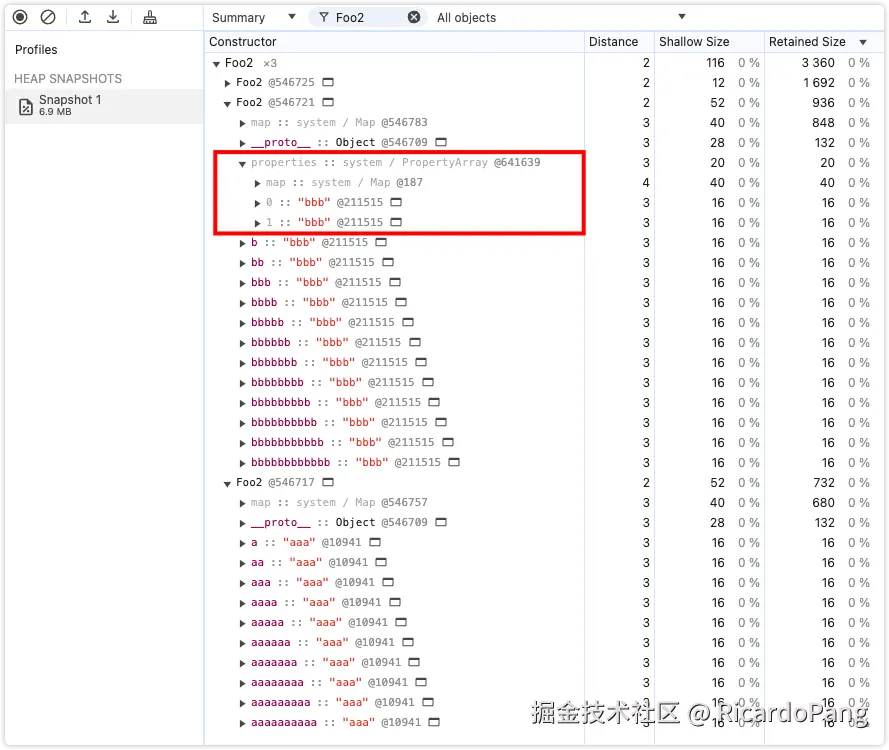Click window icon beside Foo2 @546721

328,102
